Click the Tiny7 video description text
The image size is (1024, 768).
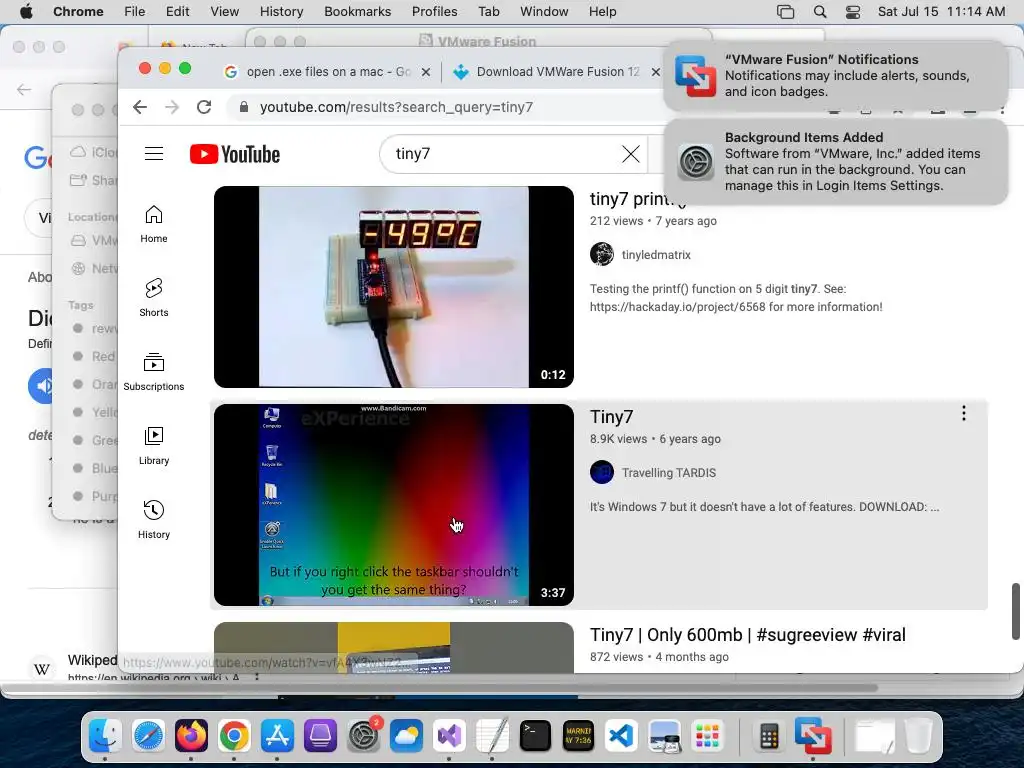point(764,507)
